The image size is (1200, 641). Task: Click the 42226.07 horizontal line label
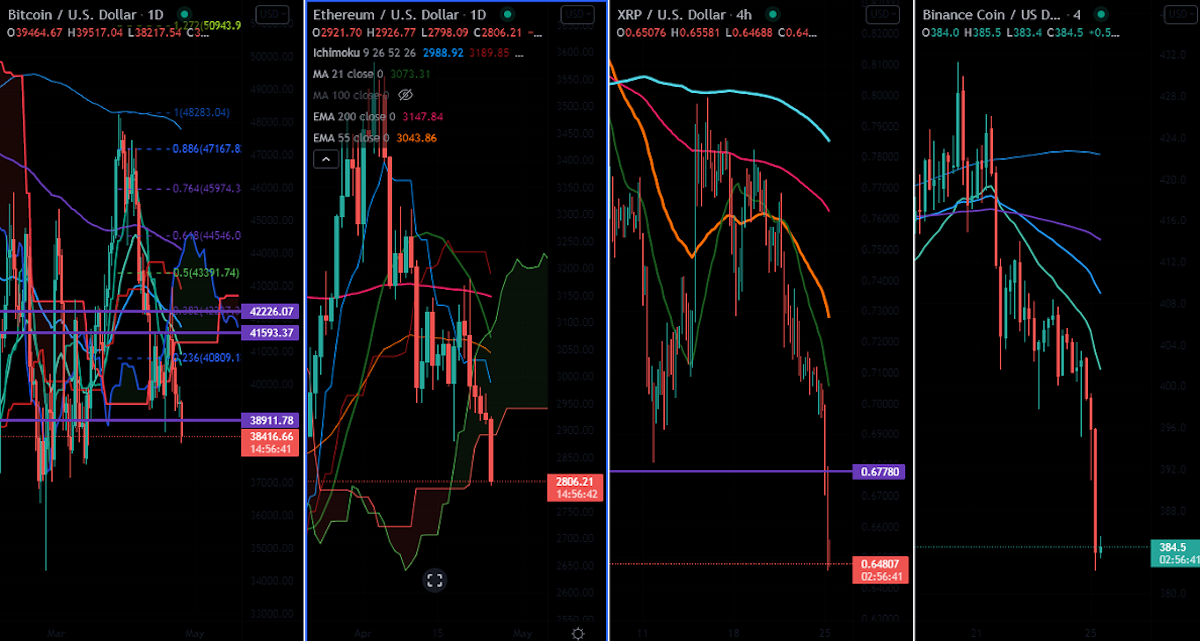pos(271,312)
